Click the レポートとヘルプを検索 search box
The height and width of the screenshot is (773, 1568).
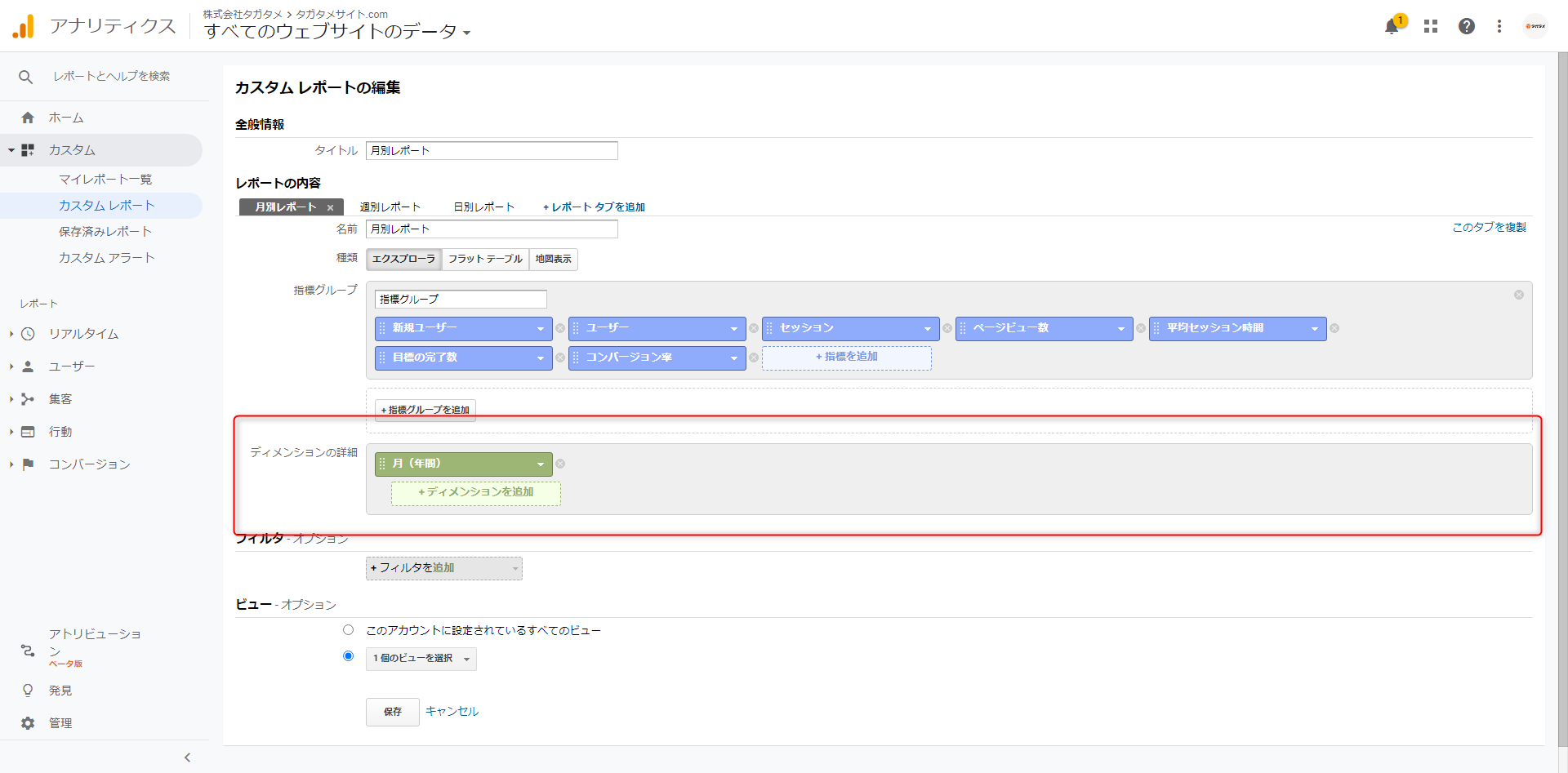[112, 77]
